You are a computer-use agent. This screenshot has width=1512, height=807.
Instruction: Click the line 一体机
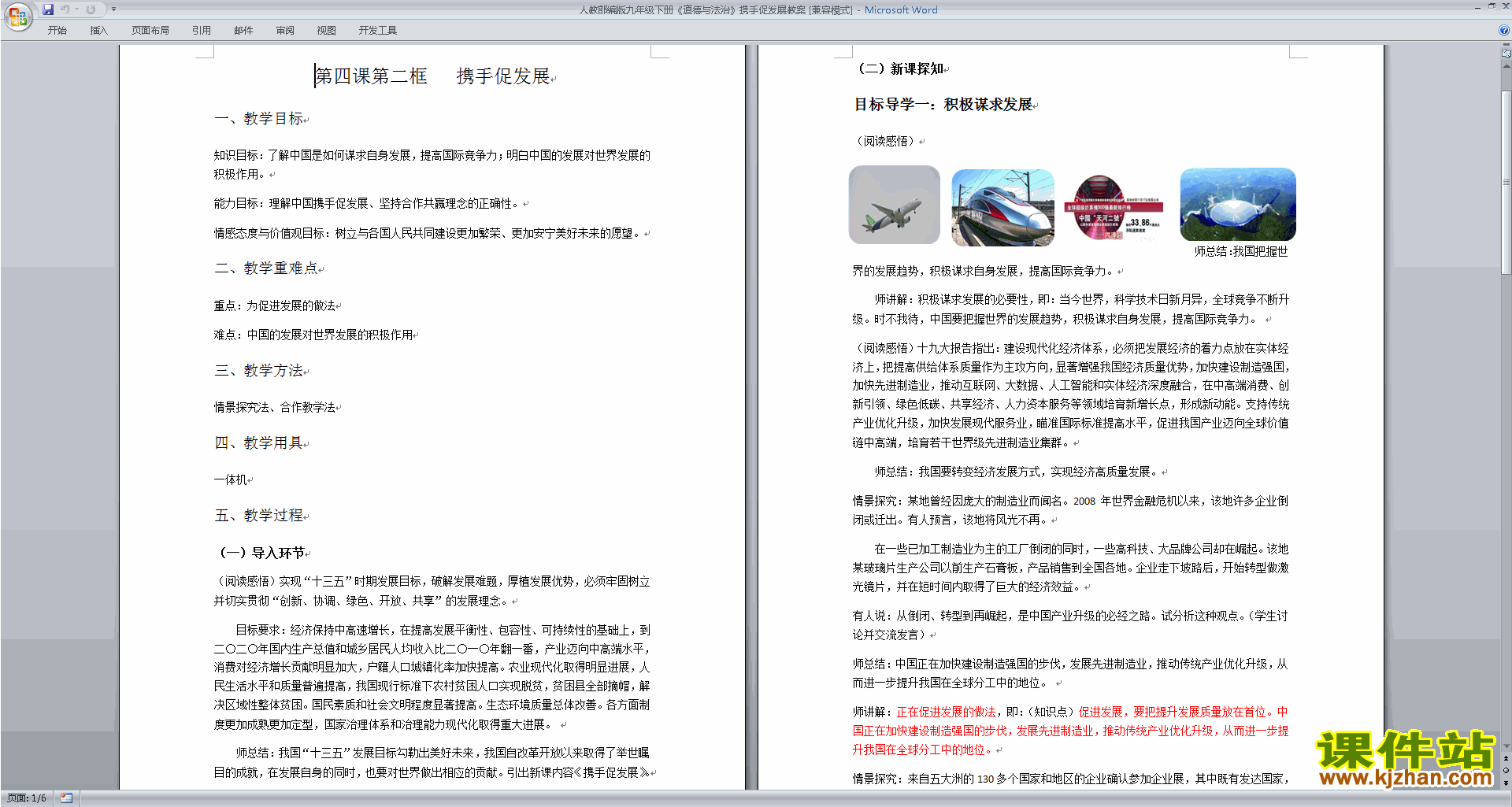coord(231,479)
